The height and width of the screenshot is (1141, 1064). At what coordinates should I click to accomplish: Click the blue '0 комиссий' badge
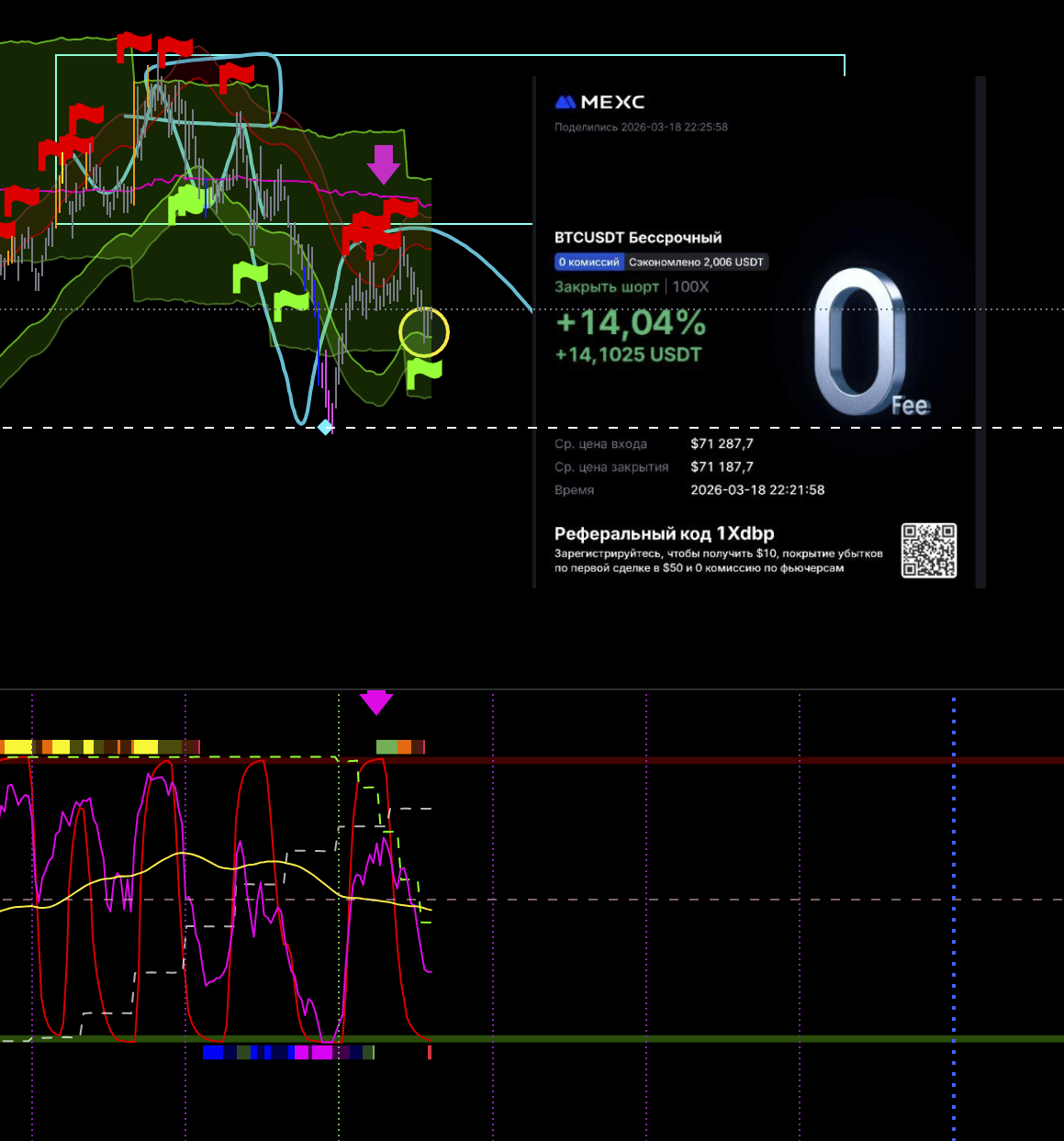tap(588, 263)
